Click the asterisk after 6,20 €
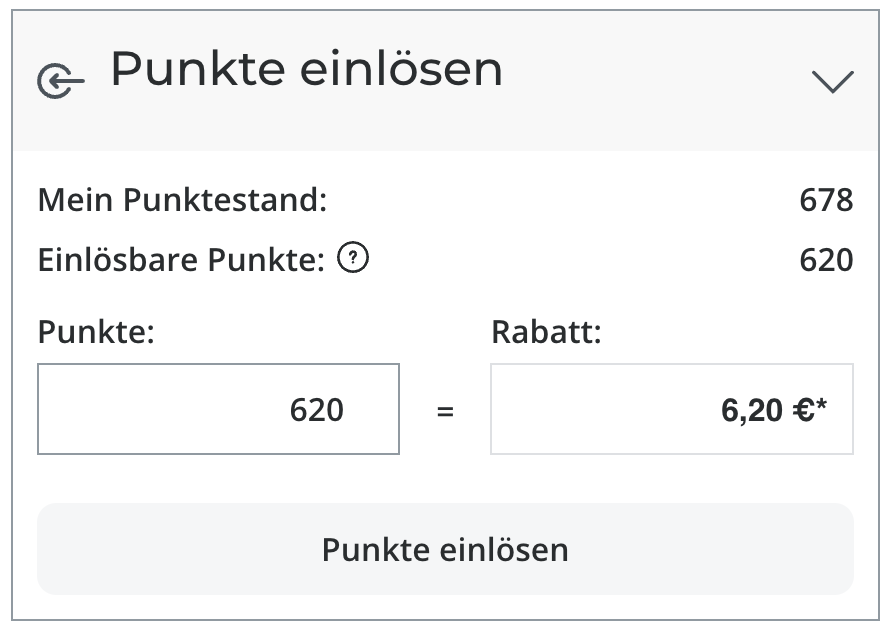The image size is (892, 632). (821, 405)
